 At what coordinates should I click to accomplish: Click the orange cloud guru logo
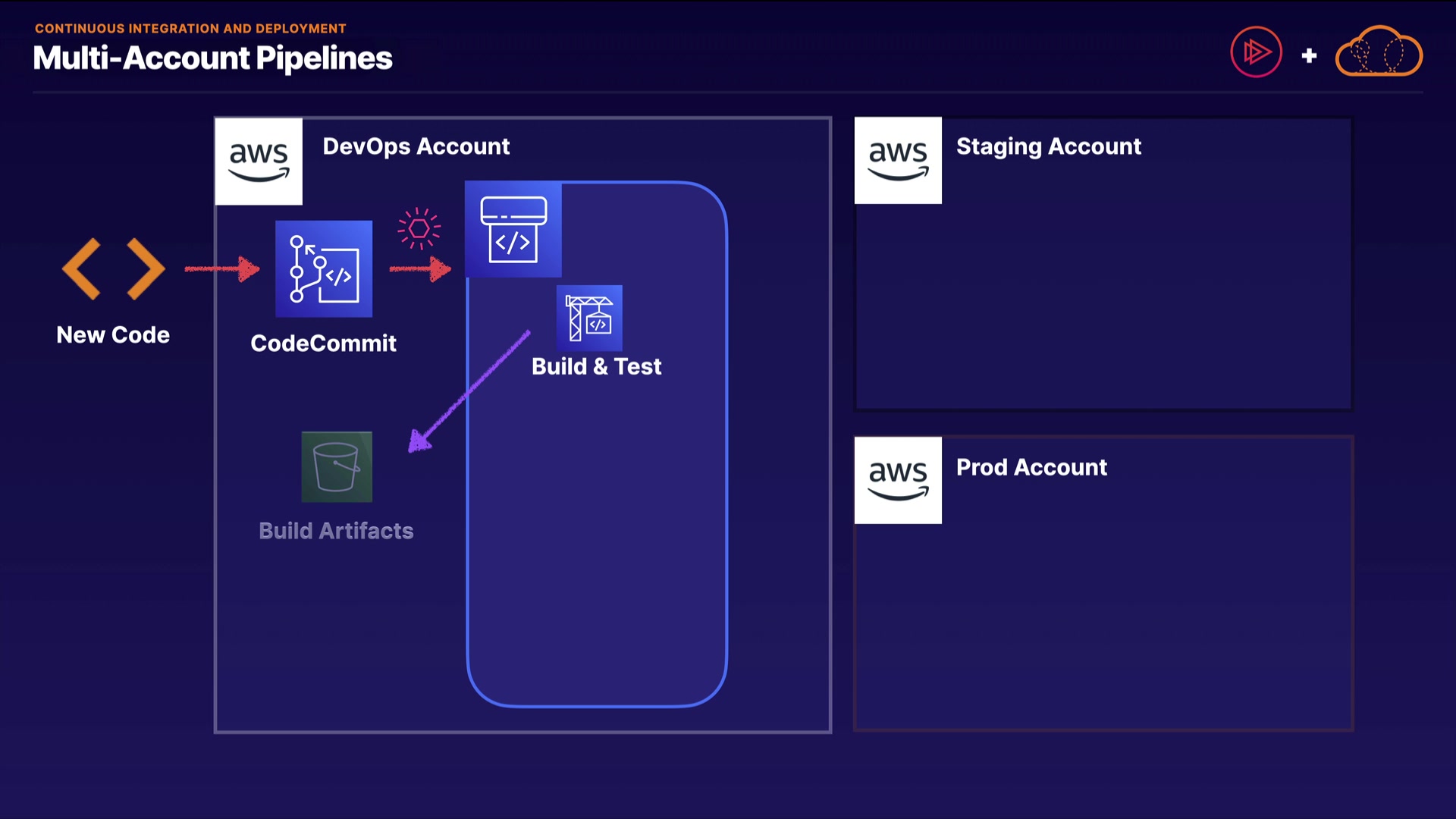(x=1379, y=52)
